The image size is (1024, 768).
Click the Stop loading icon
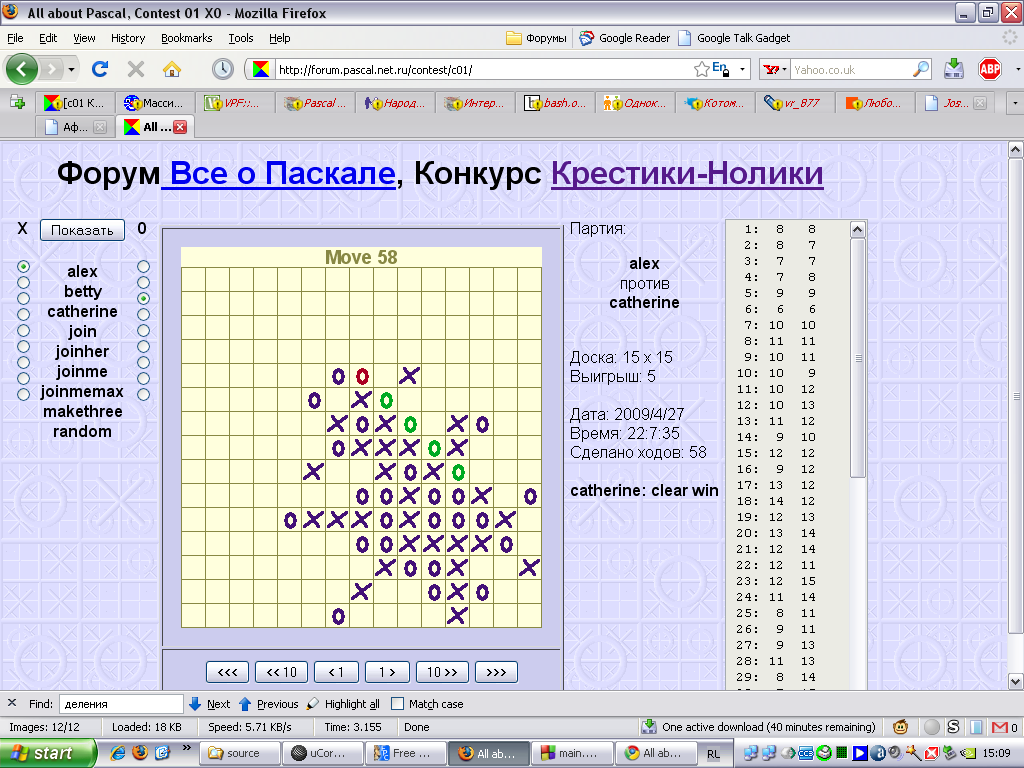[x=136, y=69]
